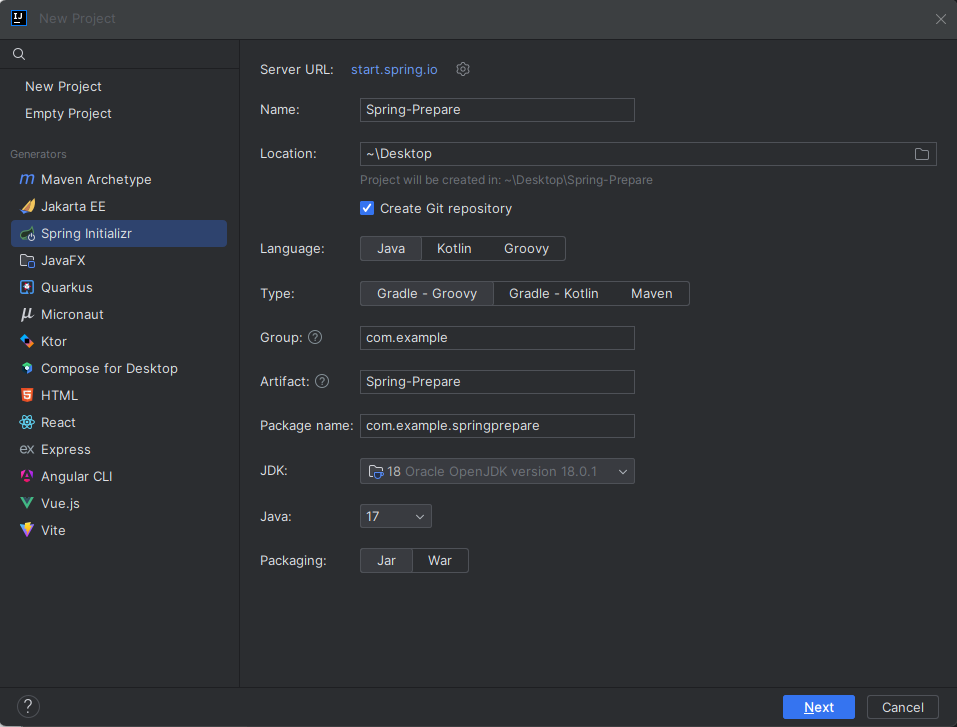Click the Angular CLI icon

[x=27, y=476]
